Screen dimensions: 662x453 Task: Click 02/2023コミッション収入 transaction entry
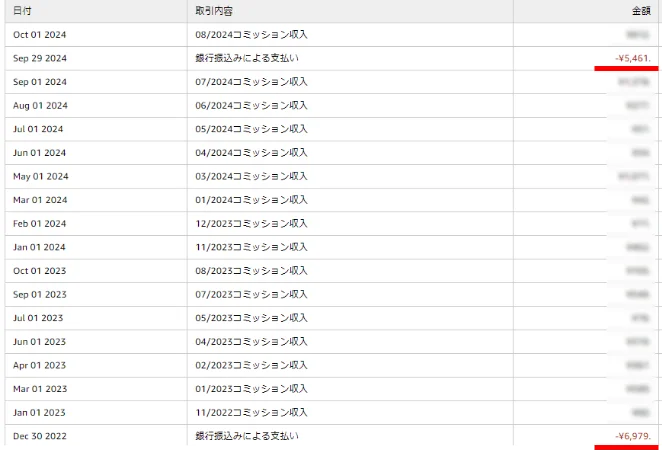point(251,365)
